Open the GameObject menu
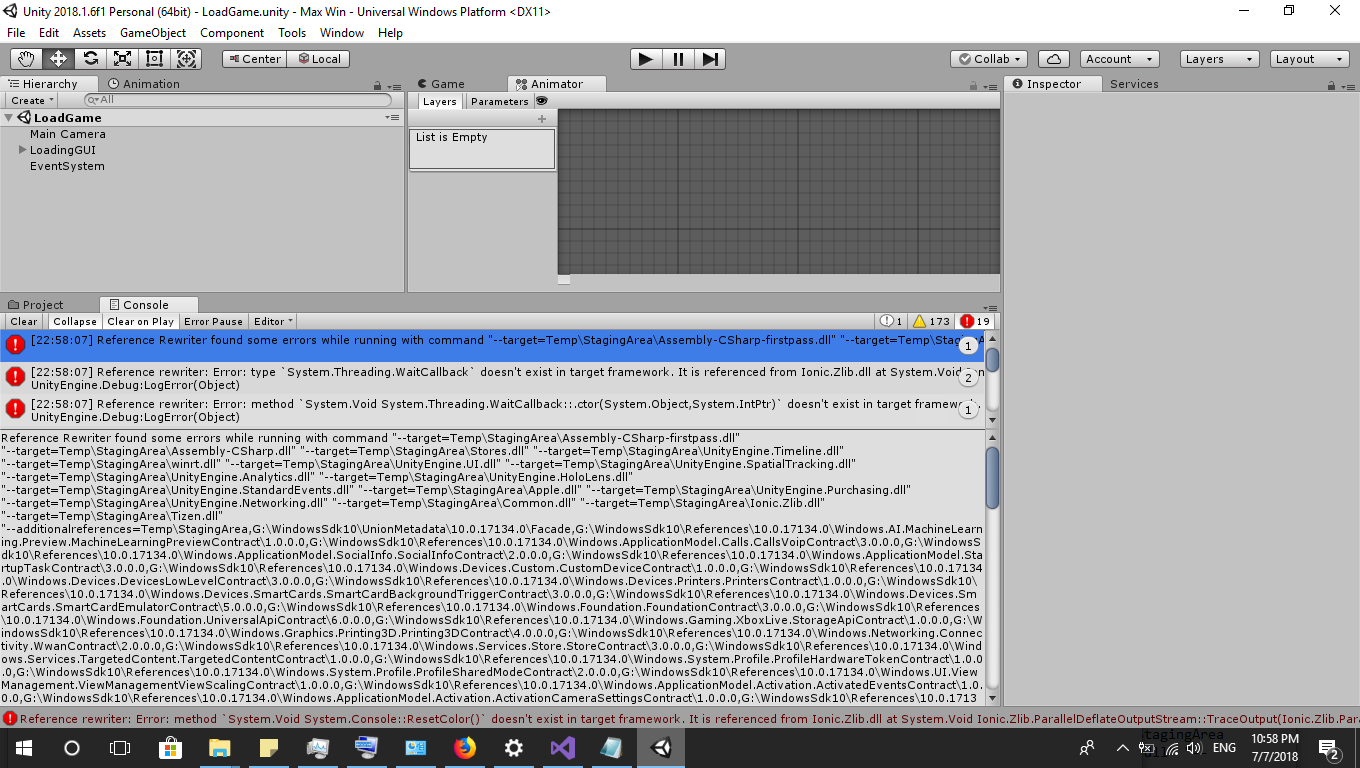Image resolution: width=1360 pixels, height=768 pixels. point(153,33)
